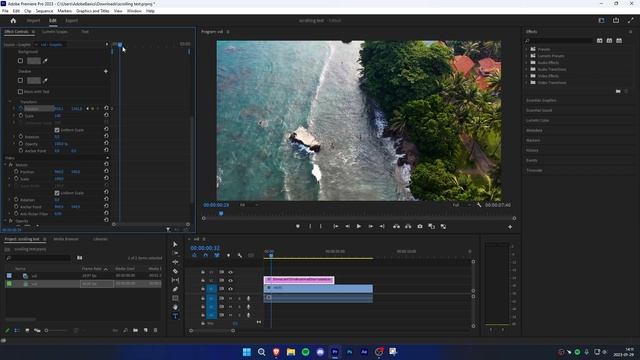The width and height of the screenshot is (640, 360).
Task: Click the Add Marker icon in the timeline header
Action: [x=228, y=256]
